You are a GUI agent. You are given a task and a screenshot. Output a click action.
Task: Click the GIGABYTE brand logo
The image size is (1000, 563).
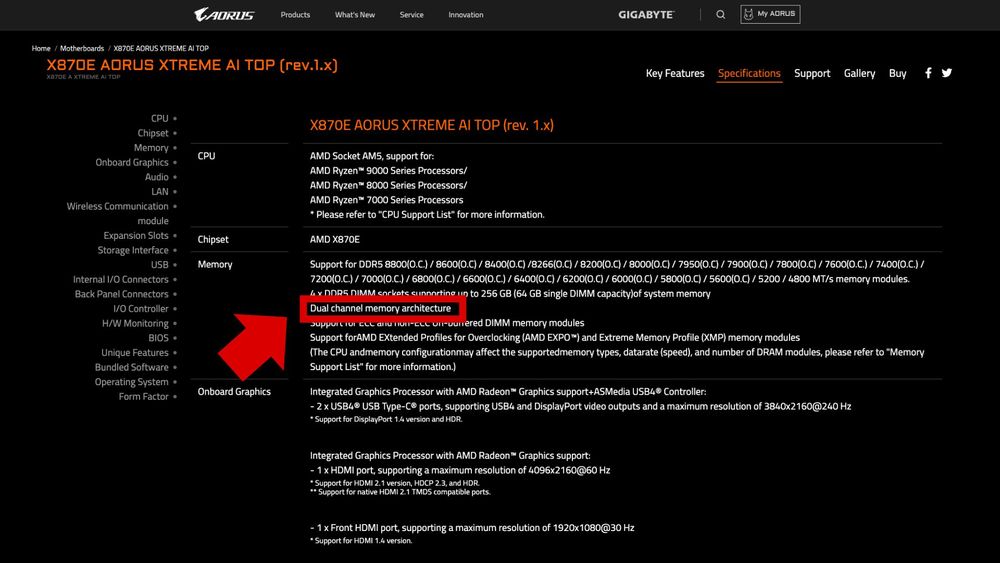point(645,14)
